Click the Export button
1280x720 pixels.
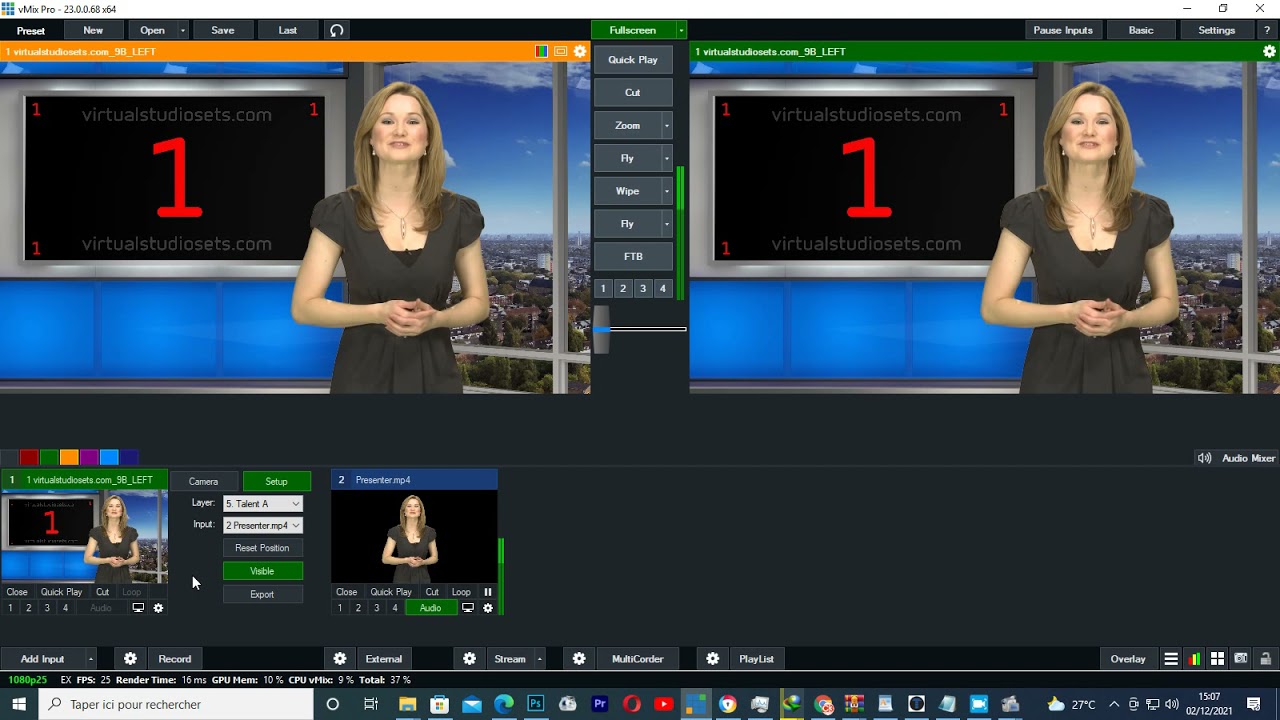(x=262, y=594)
